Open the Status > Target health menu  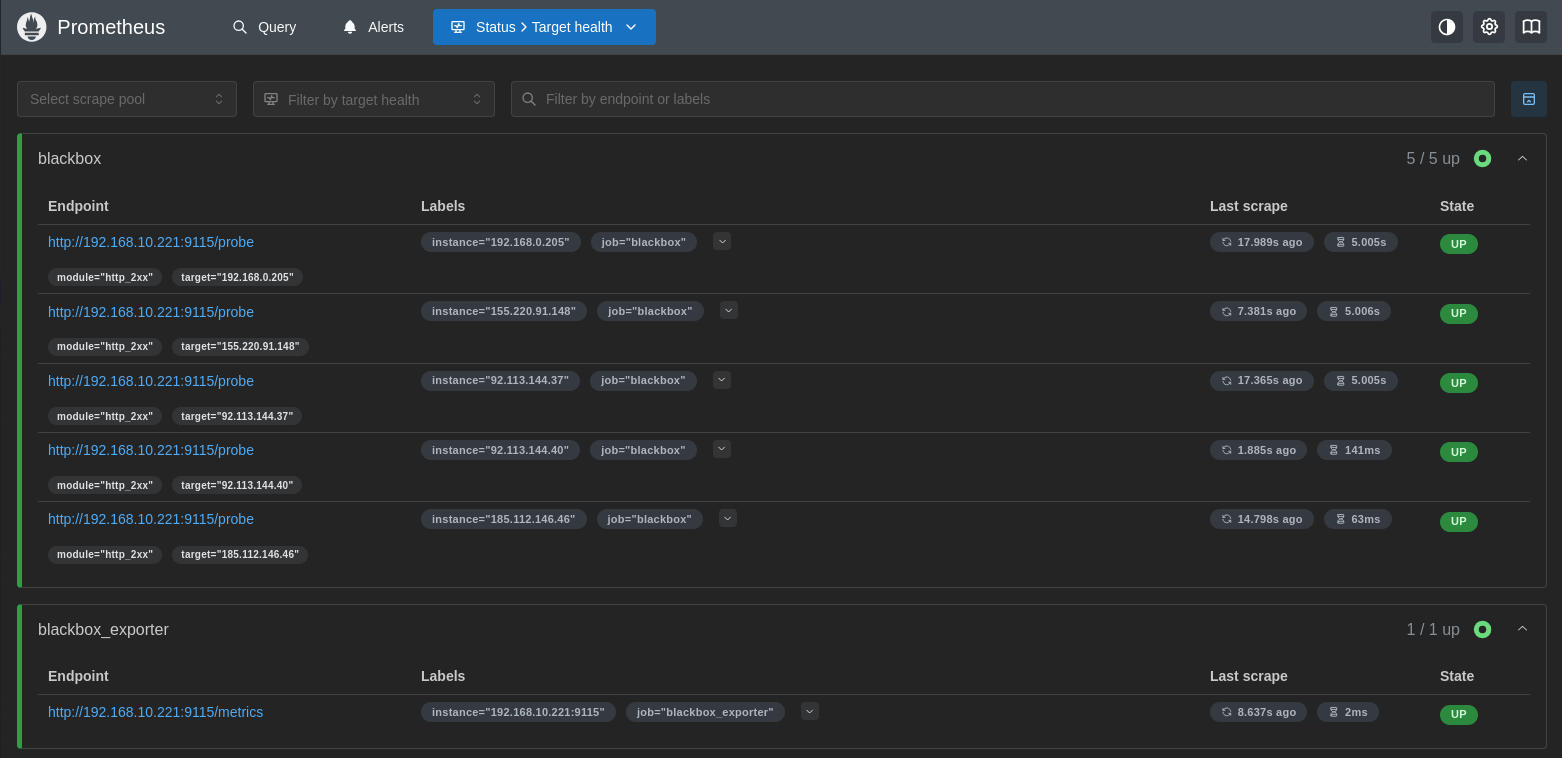click(544, 27)
